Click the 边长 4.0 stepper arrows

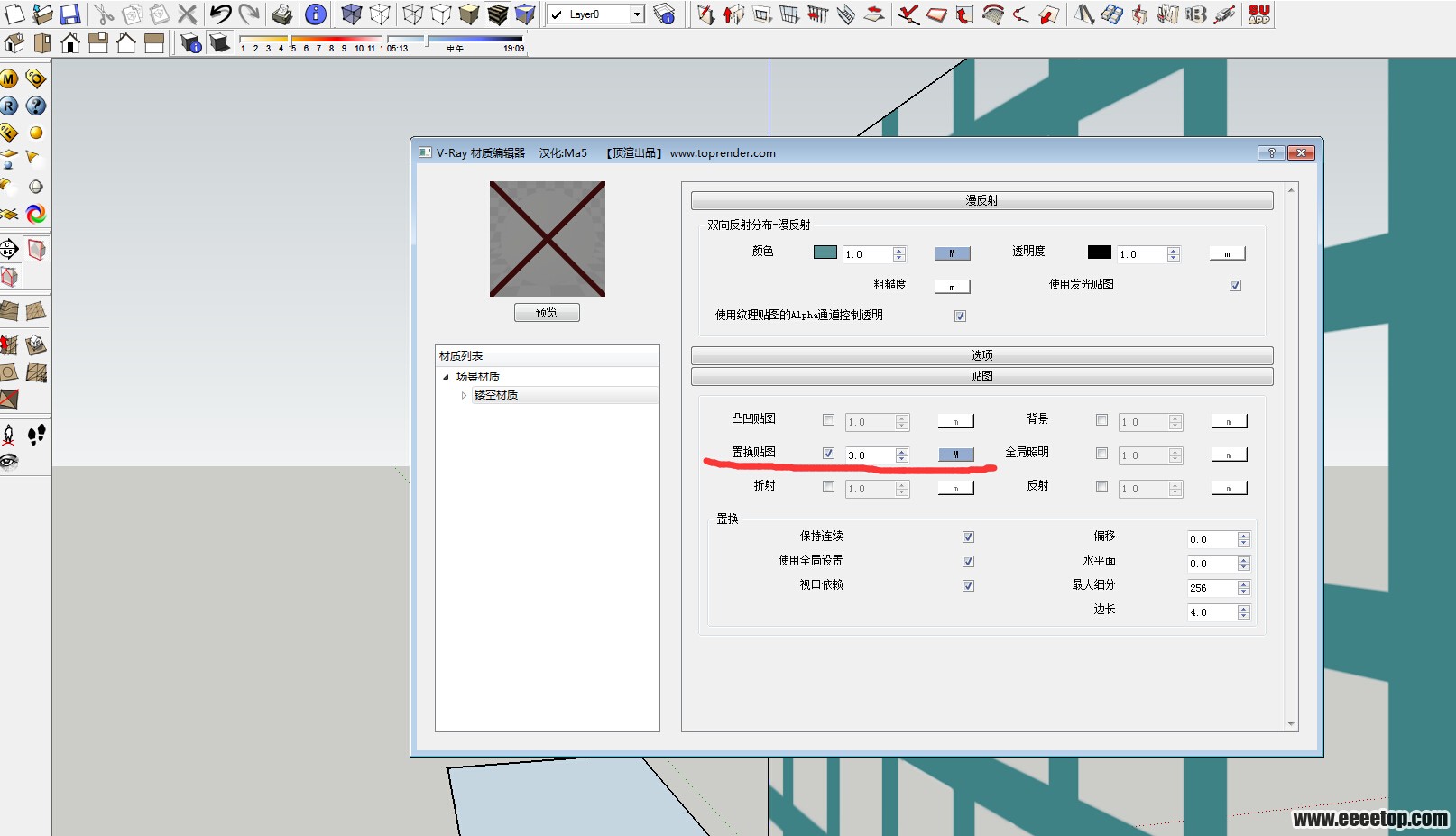pyautogui.click(x=1244, y=612)
